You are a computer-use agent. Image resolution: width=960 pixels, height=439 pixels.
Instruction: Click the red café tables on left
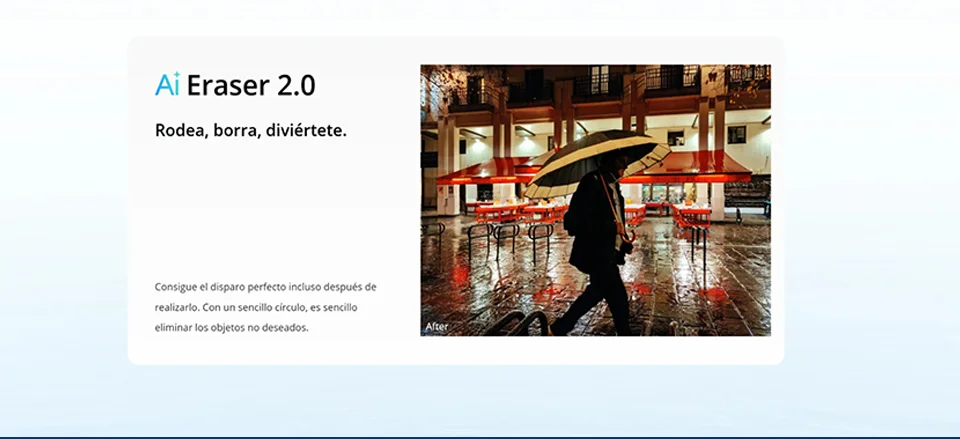520,213
